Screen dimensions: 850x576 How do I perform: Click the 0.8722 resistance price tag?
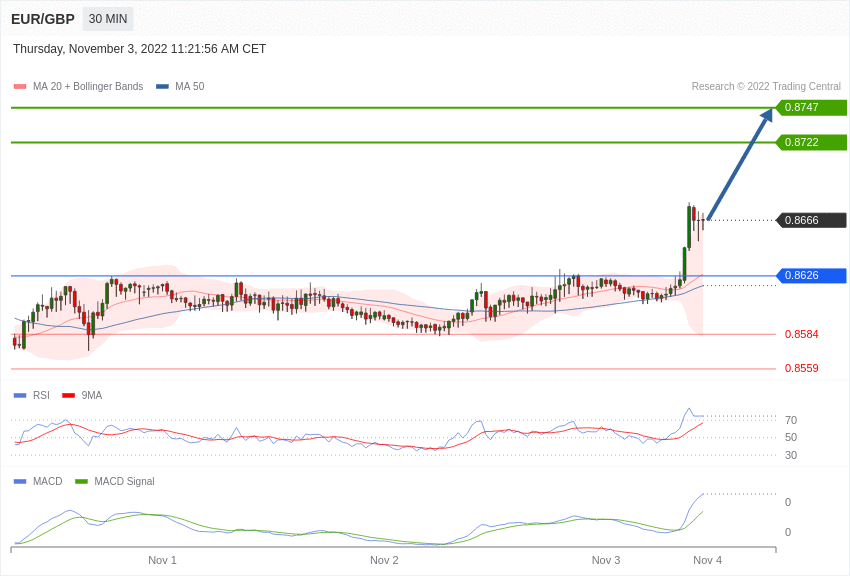point(811,143)
